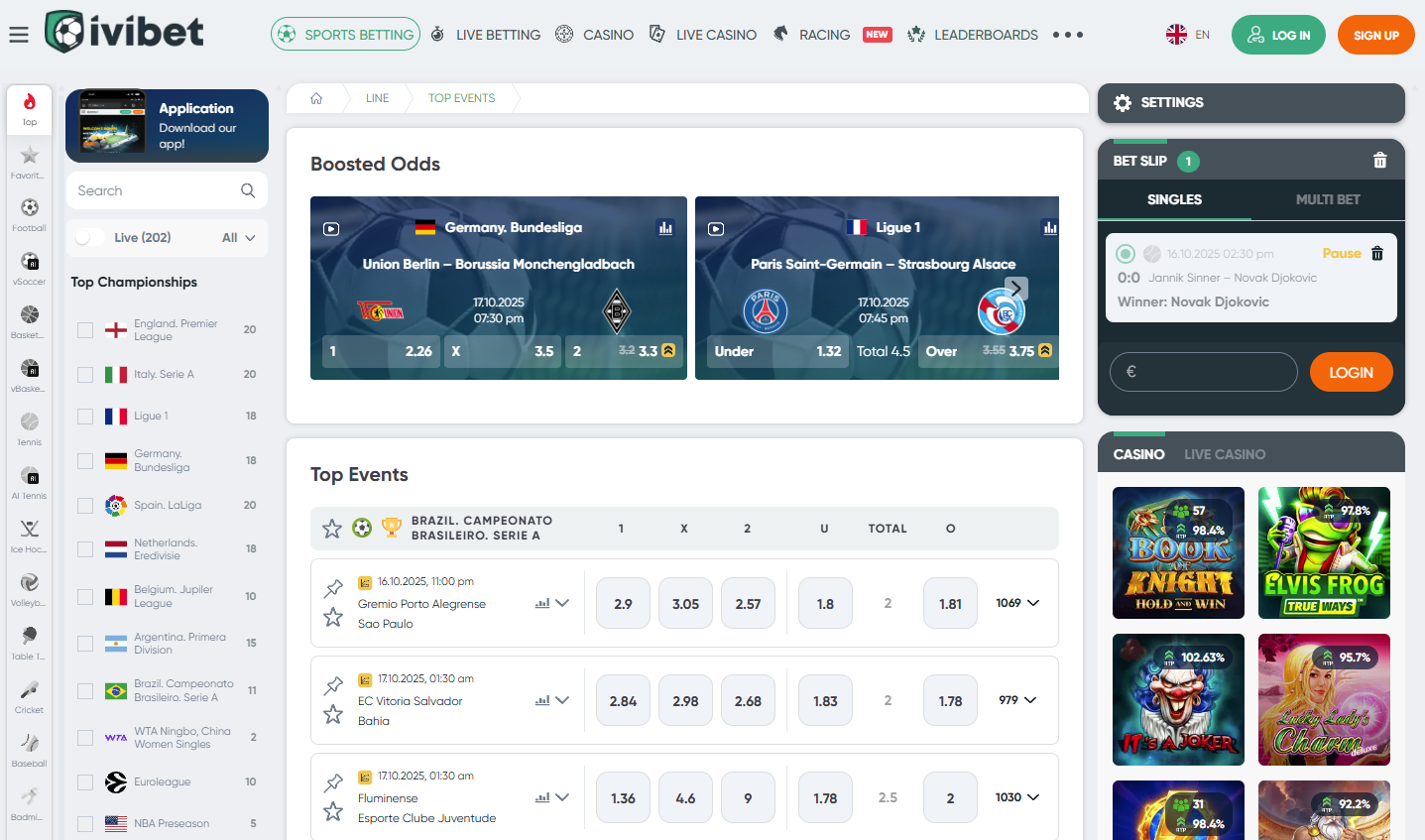The width and height of the screenshot is (1425, 840).
Task: Open the hamburger menu icon
Action: (x=19, y=35)
